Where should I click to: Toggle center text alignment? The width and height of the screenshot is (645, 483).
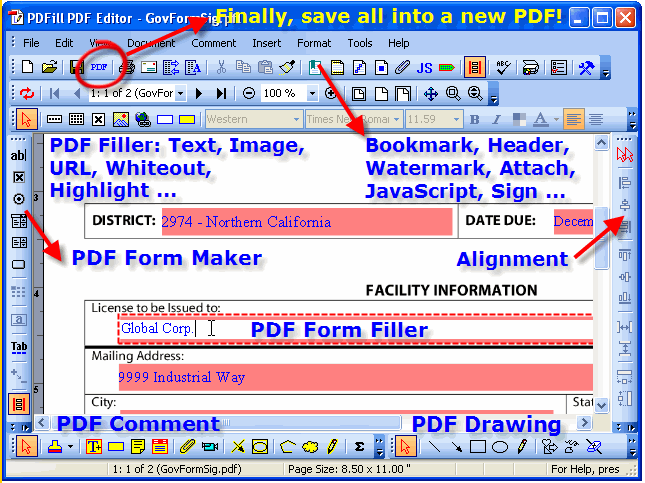click(x=596, y=120)
